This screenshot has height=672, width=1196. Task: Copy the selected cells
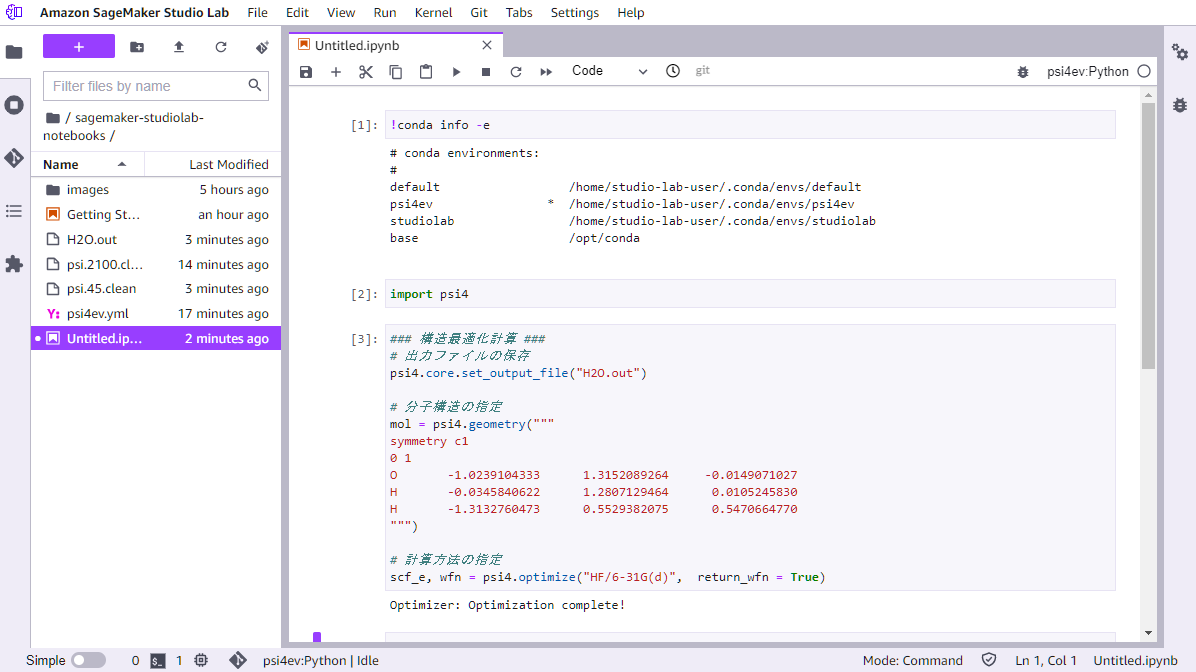pos(396,72)
